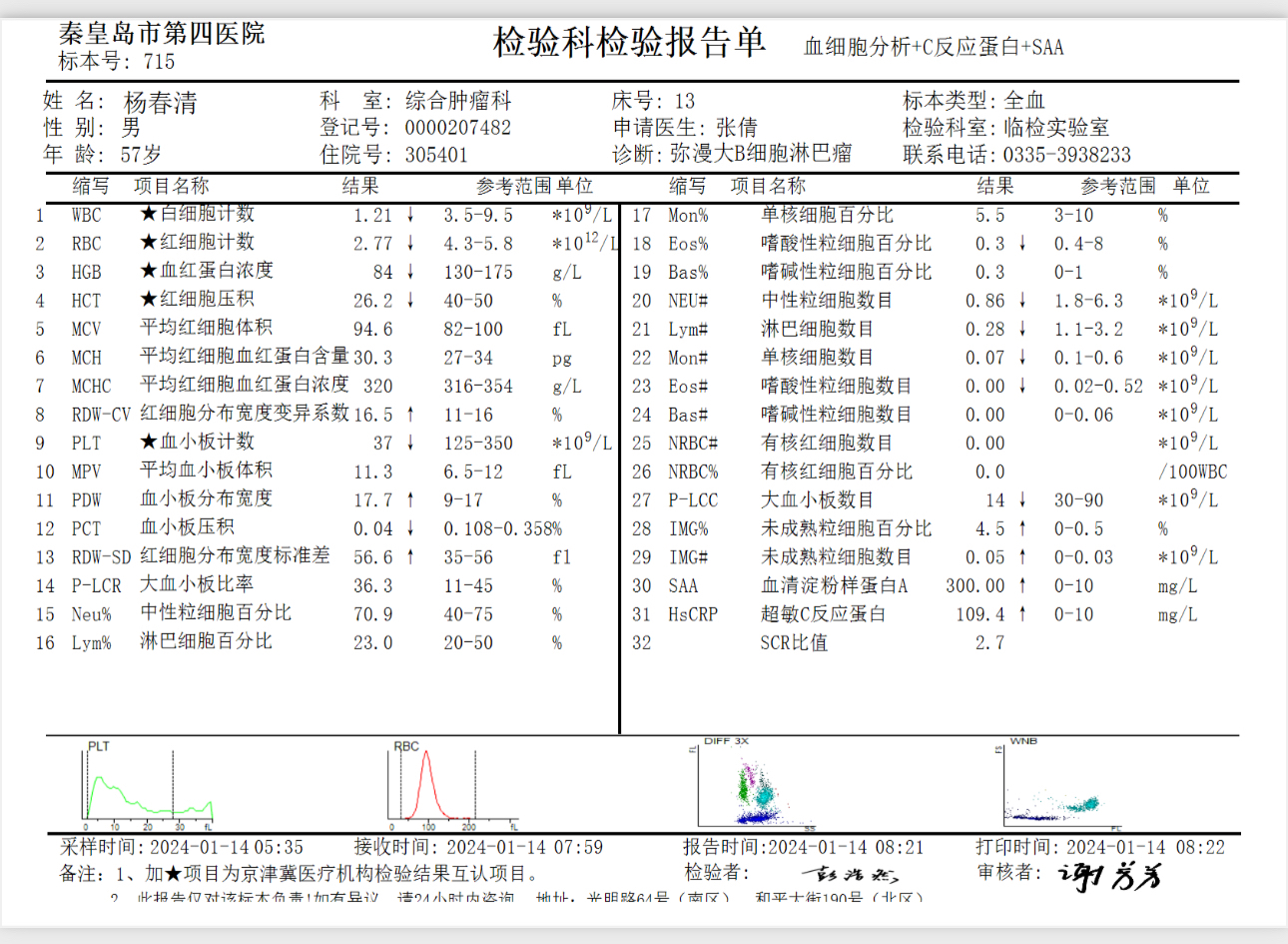Click the 检验者 signature
The width and height of the screenshot is (1288, 944).
tap(850, 876)
